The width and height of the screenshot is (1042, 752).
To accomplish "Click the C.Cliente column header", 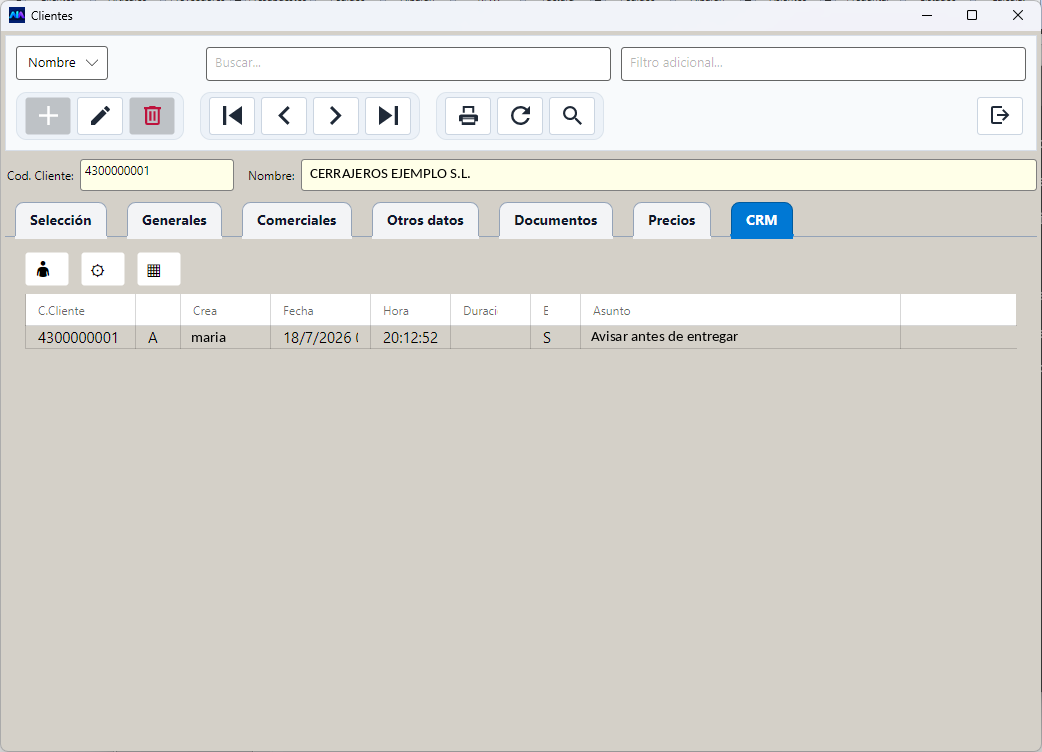I will [80, 310].
